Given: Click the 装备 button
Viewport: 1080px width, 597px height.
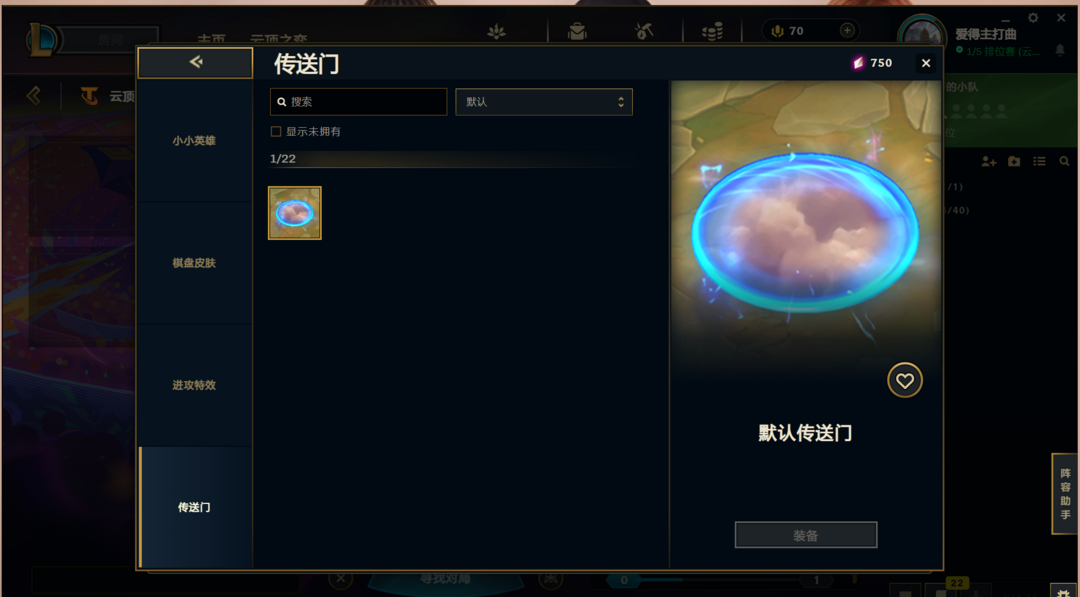Looking at the screenshot, I should pyautogui.click(x=806, y=535).
